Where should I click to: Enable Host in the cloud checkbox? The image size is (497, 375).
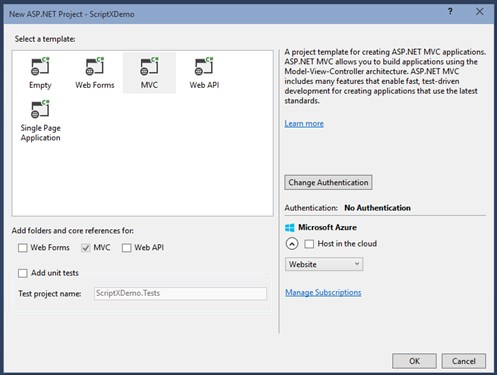(309, 244)
